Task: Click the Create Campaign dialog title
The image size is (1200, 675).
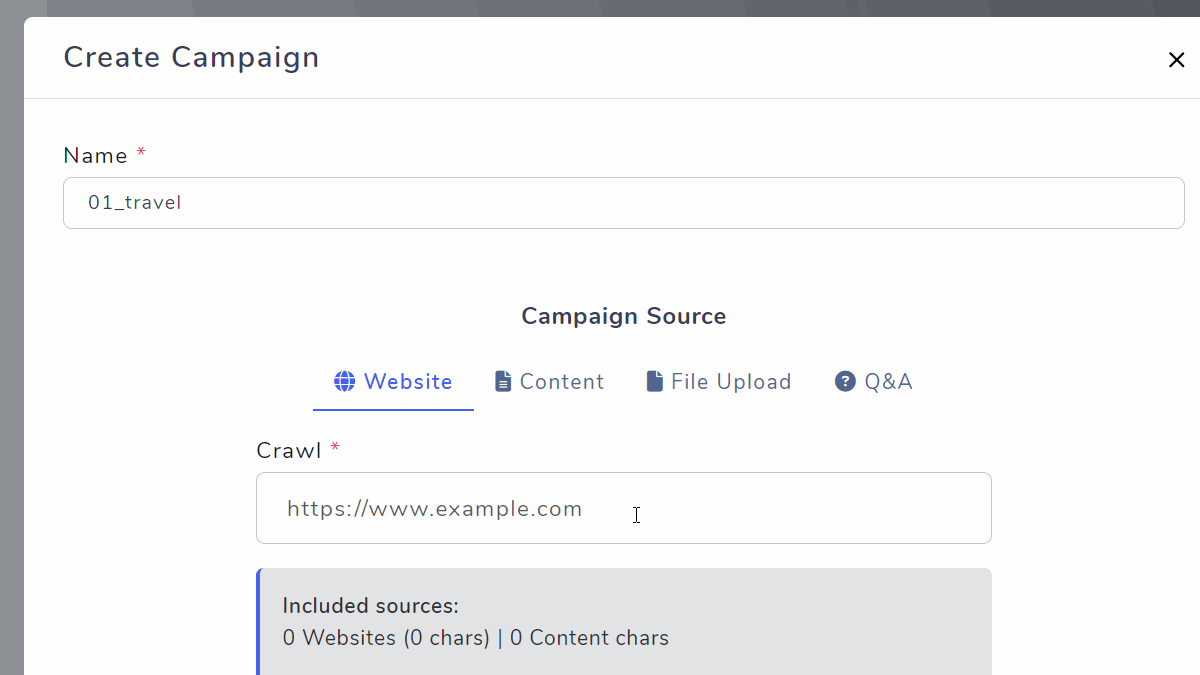Action: point(191,57)
